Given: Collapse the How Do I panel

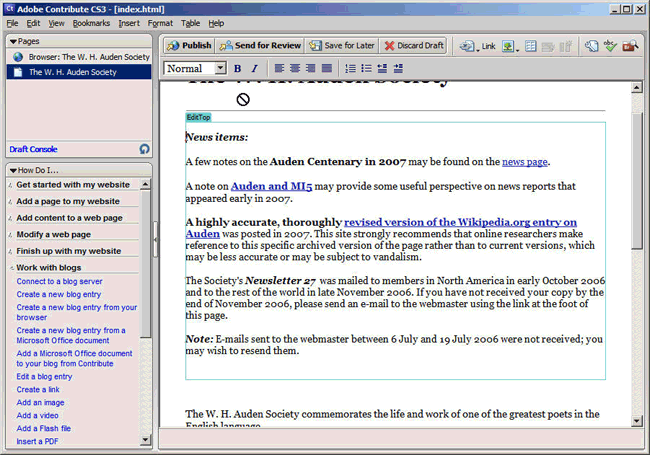Looking at the screenshot, I should coord(13,170).
